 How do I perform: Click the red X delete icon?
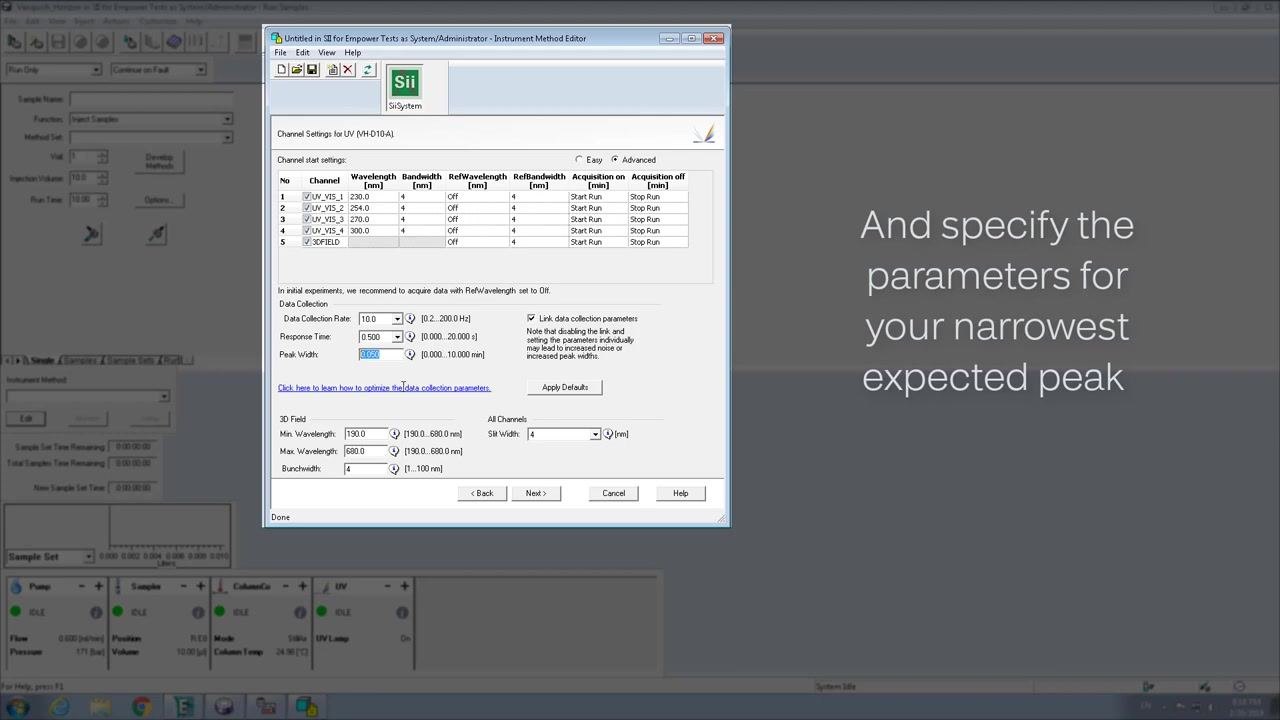(x=348, y=70)
